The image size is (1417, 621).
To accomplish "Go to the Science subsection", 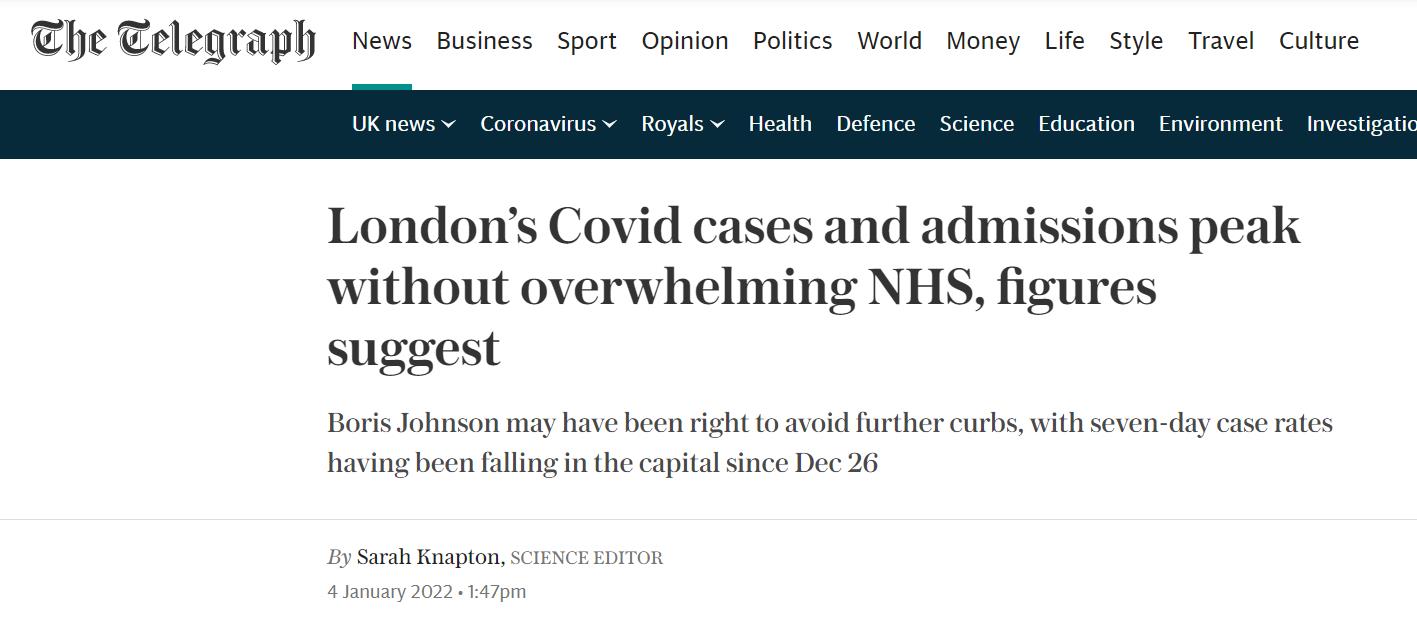I will [977, 124].
